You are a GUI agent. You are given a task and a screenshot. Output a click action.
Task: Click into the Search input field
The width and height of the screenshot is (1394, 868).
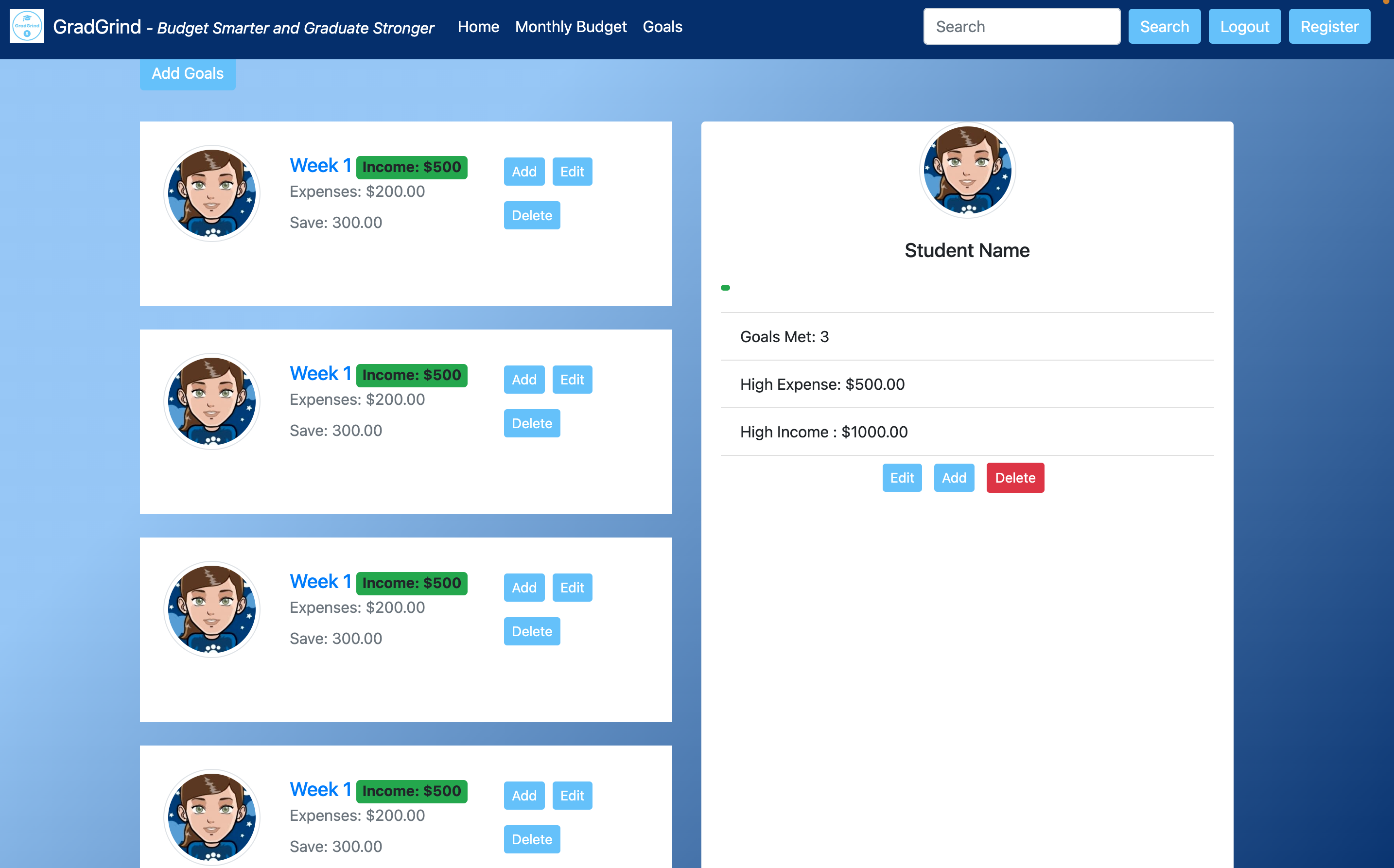pos(1021,26)
